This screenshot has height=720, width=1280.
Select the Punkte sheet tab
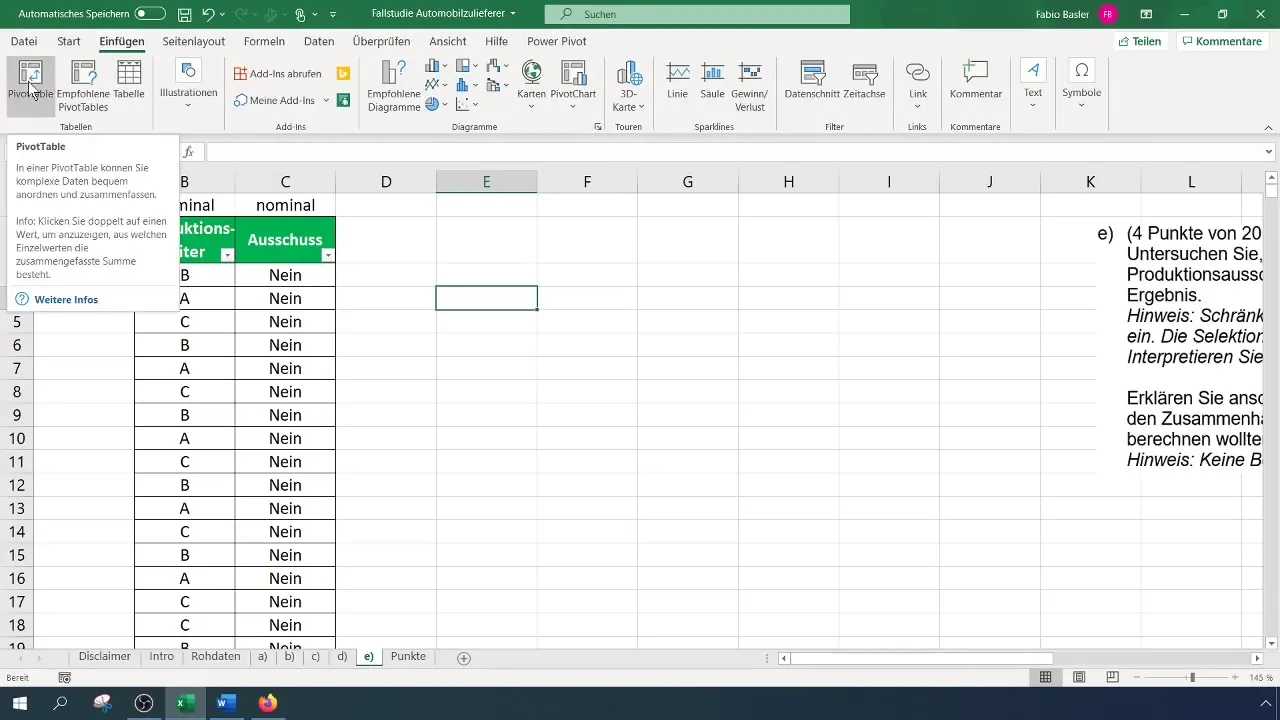(x=408, y=657)
